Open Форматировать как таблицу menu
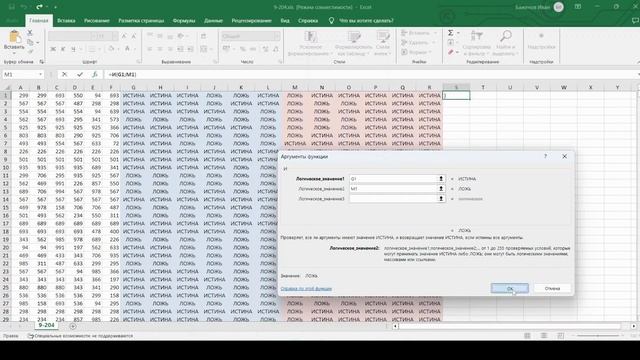640x360 pixels. (353, 43)
